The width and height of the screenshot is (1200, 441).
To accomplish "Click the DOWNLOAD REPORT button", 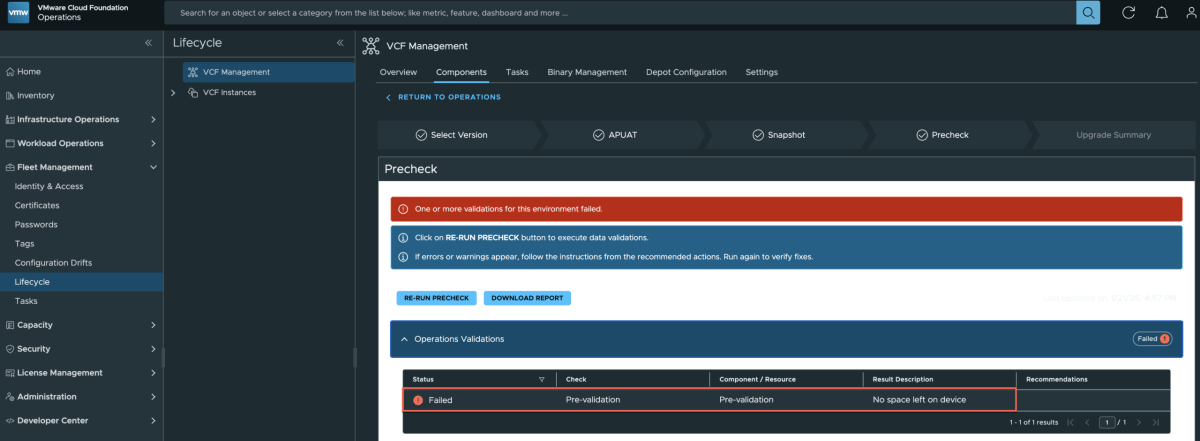I will 527,298.
